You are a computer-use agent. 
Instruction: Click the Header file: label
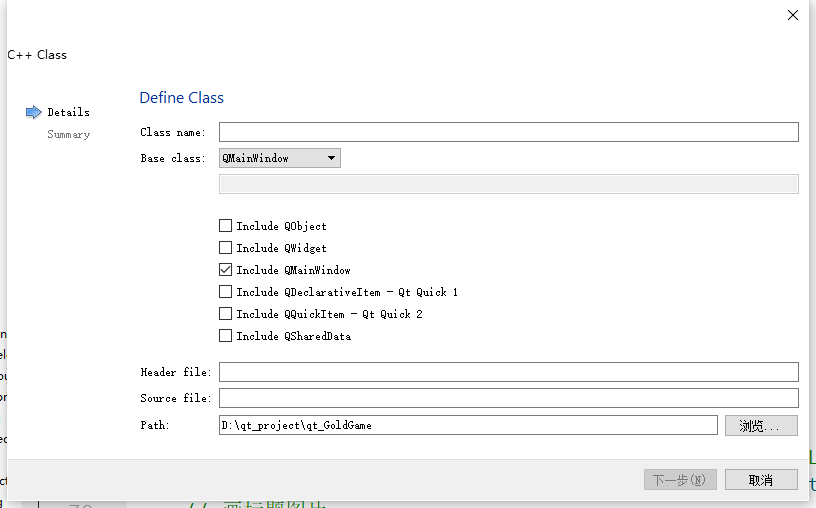click(175, 372)
